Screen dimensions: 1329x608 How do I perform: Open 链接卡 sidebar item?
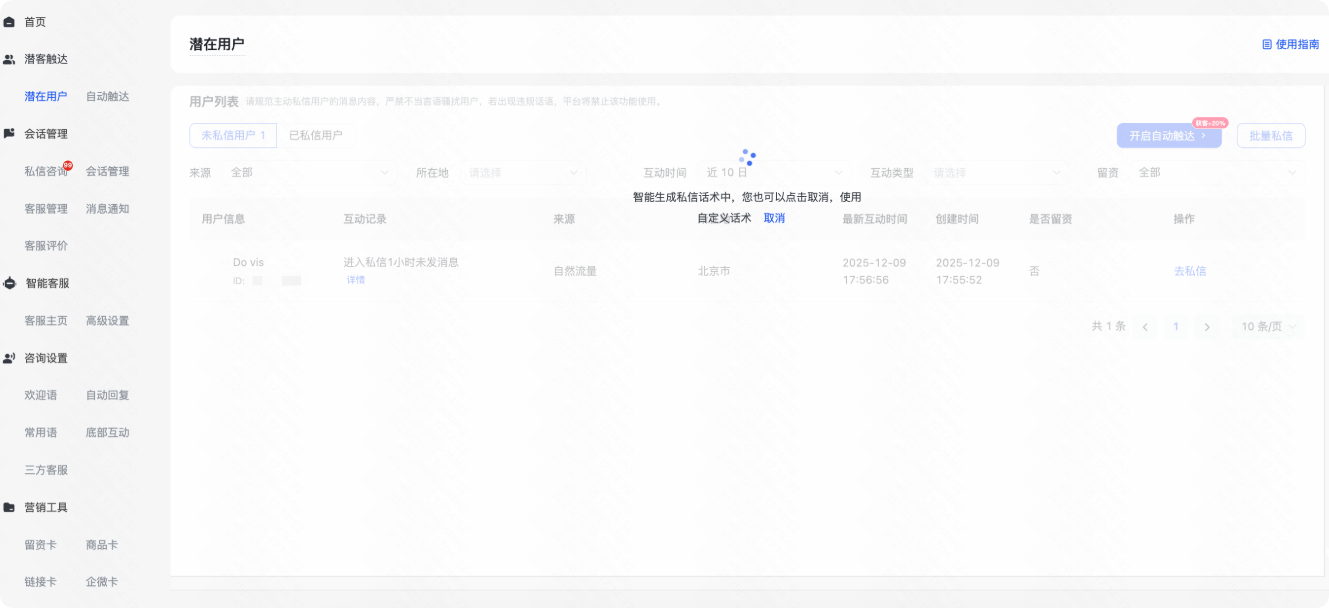[x=41, y=582]
